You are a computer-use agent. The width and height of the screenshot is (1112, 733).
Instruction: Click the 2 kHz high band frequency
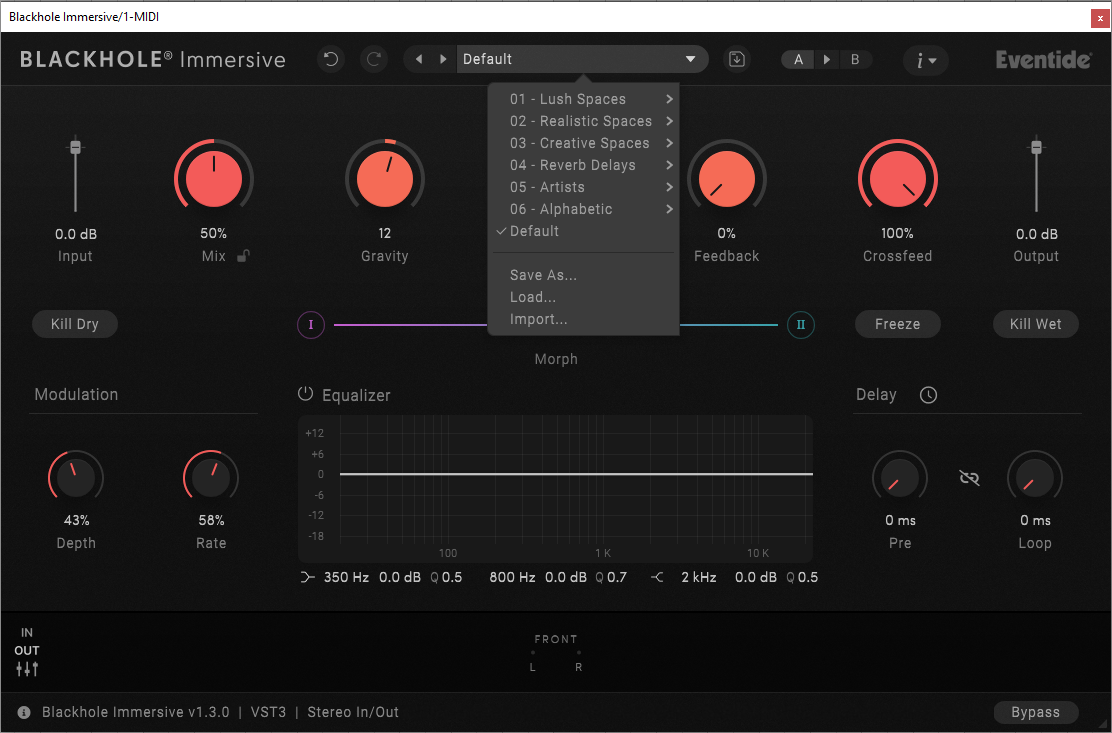699,578
